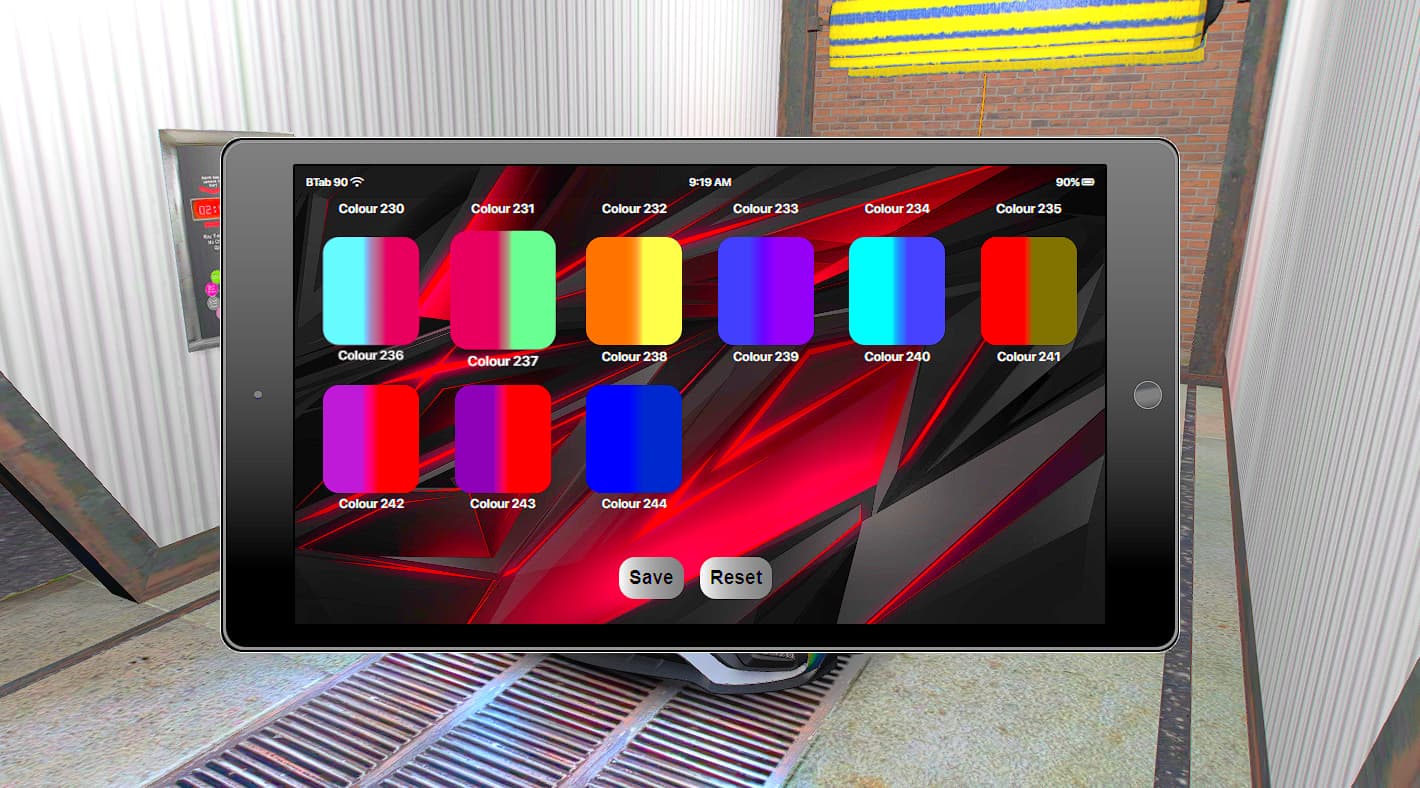The height and width of the screenshot is (788, 1420).
Task: Select the Colour 231 swatch
Action: click(503, 290)
